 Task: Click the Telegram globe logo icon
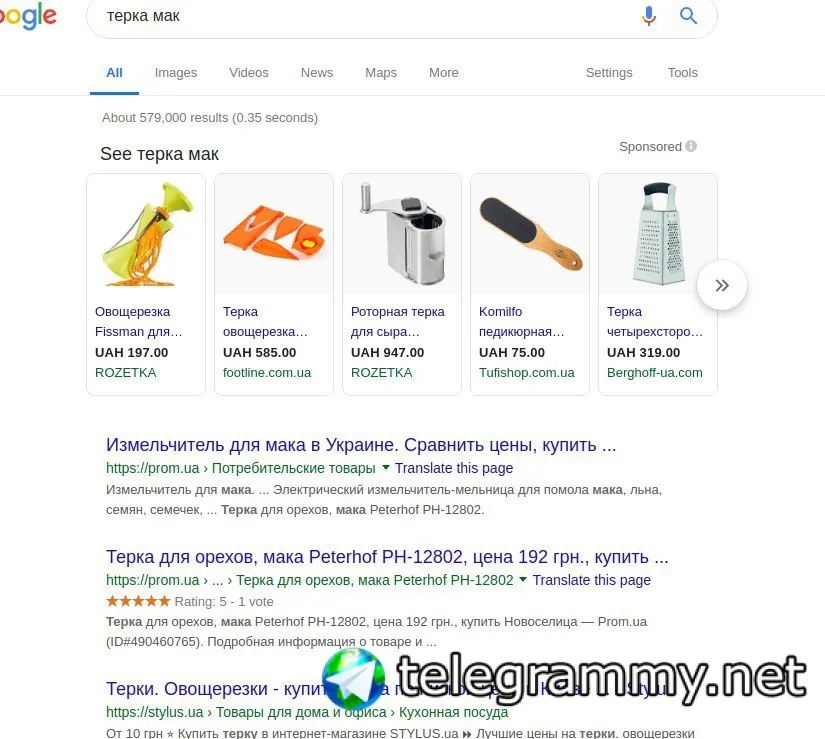pos(354,679)
